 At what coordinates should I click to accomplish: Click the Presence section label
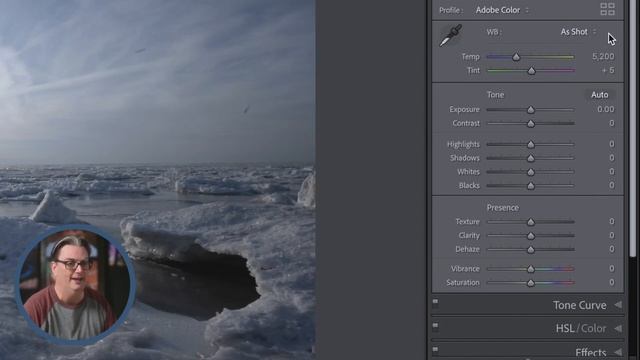point(502,208)
